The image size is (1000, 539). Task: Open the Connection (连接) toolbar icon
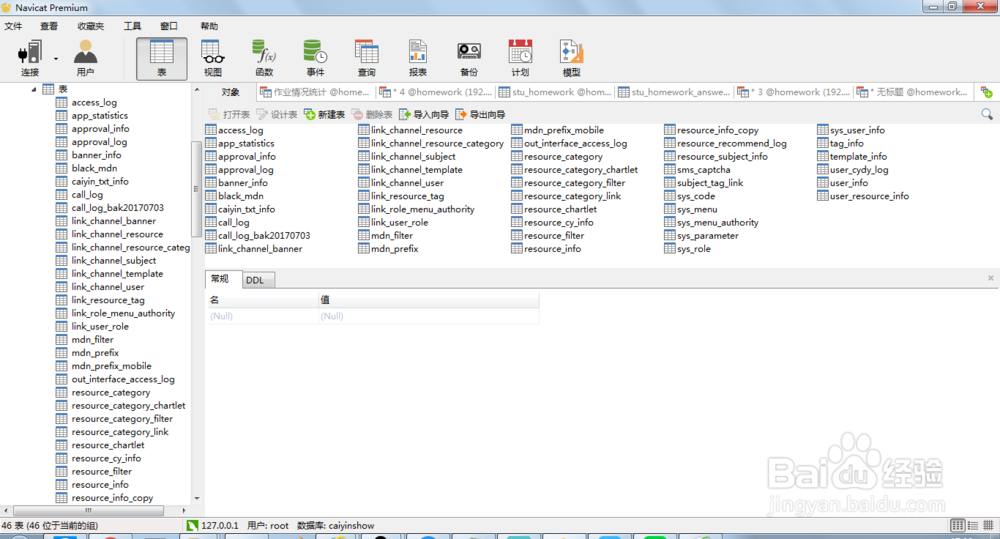tap(29, 58)
